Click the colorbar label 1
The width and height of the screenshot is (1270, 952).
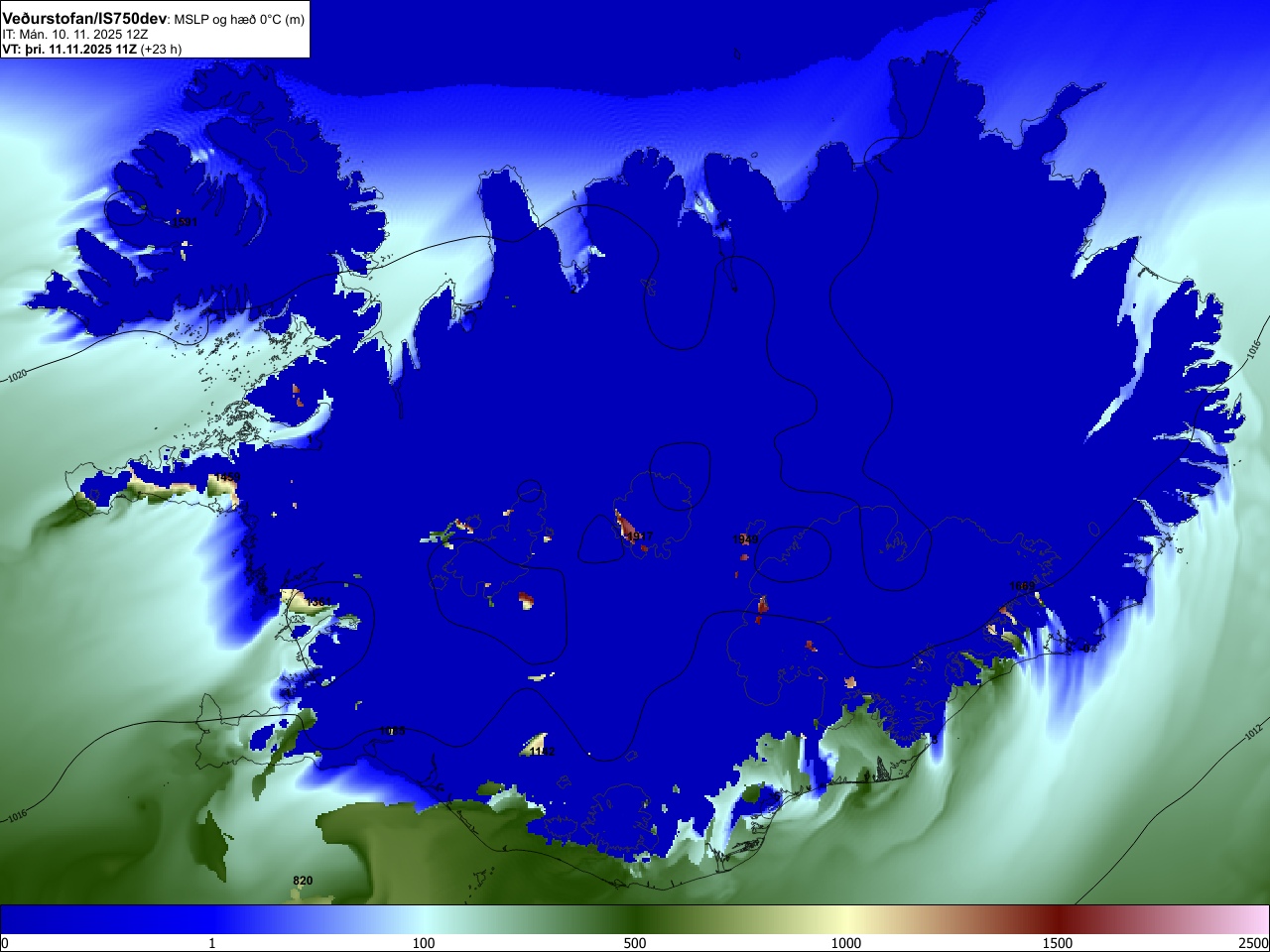[x=211, y=943]
